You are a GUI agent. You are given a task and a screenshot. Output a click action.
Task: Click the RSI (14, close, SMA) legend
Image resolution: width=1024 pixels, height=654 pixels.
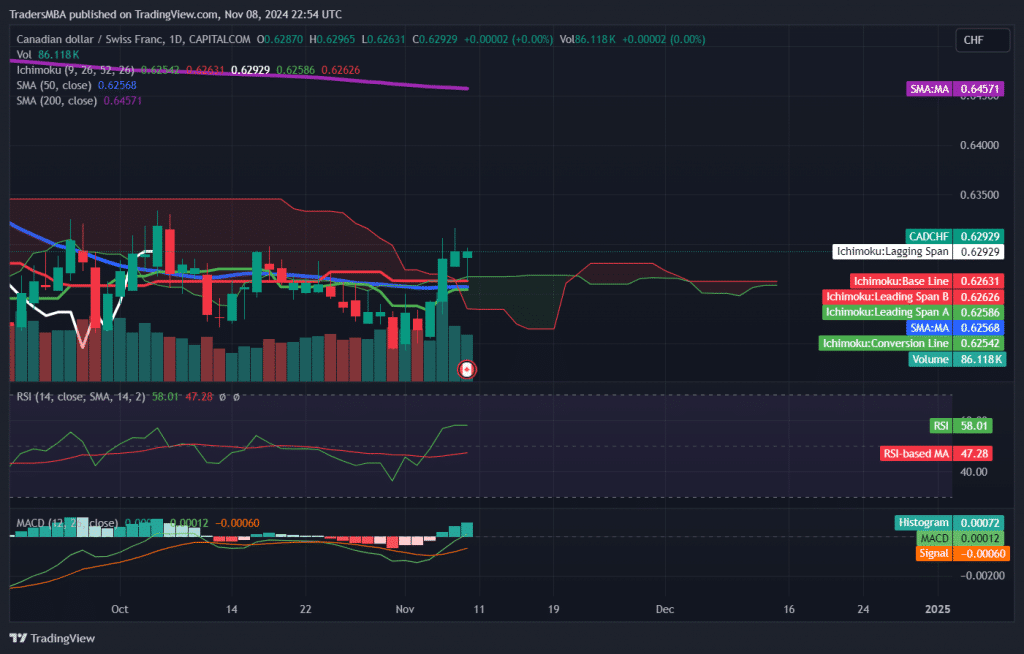pos(80,397)
